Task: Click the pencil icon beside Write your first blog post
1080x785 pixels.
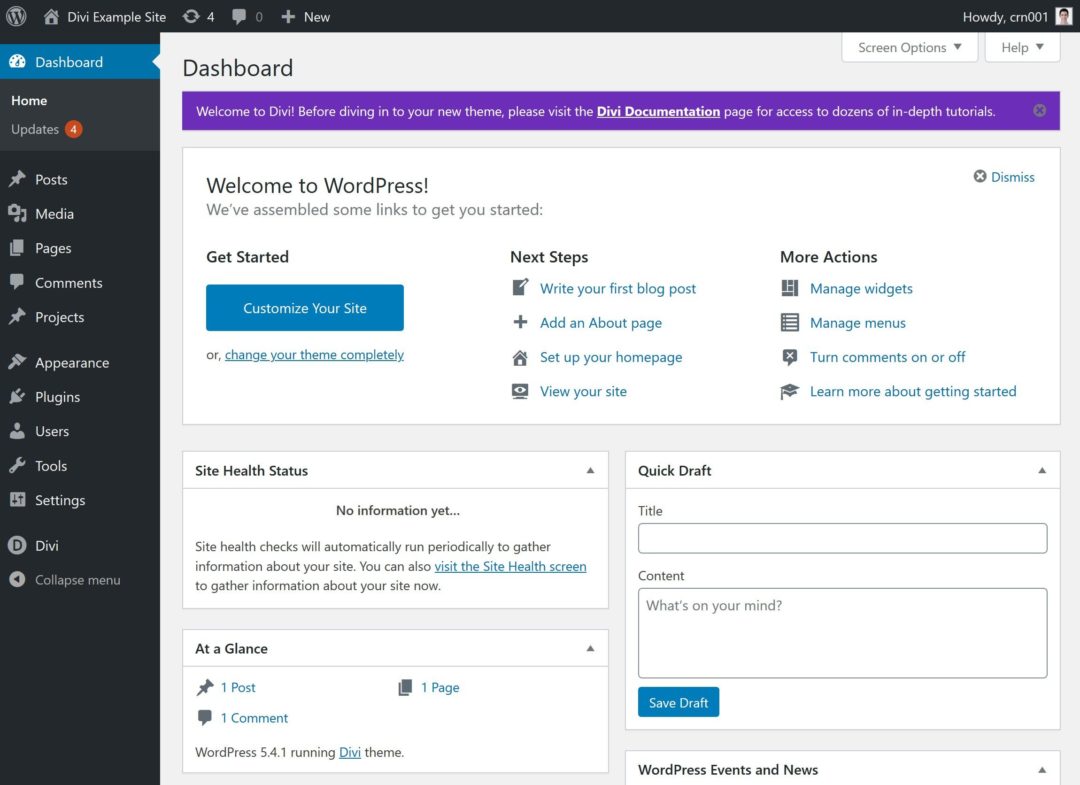Action: [520, 287]
